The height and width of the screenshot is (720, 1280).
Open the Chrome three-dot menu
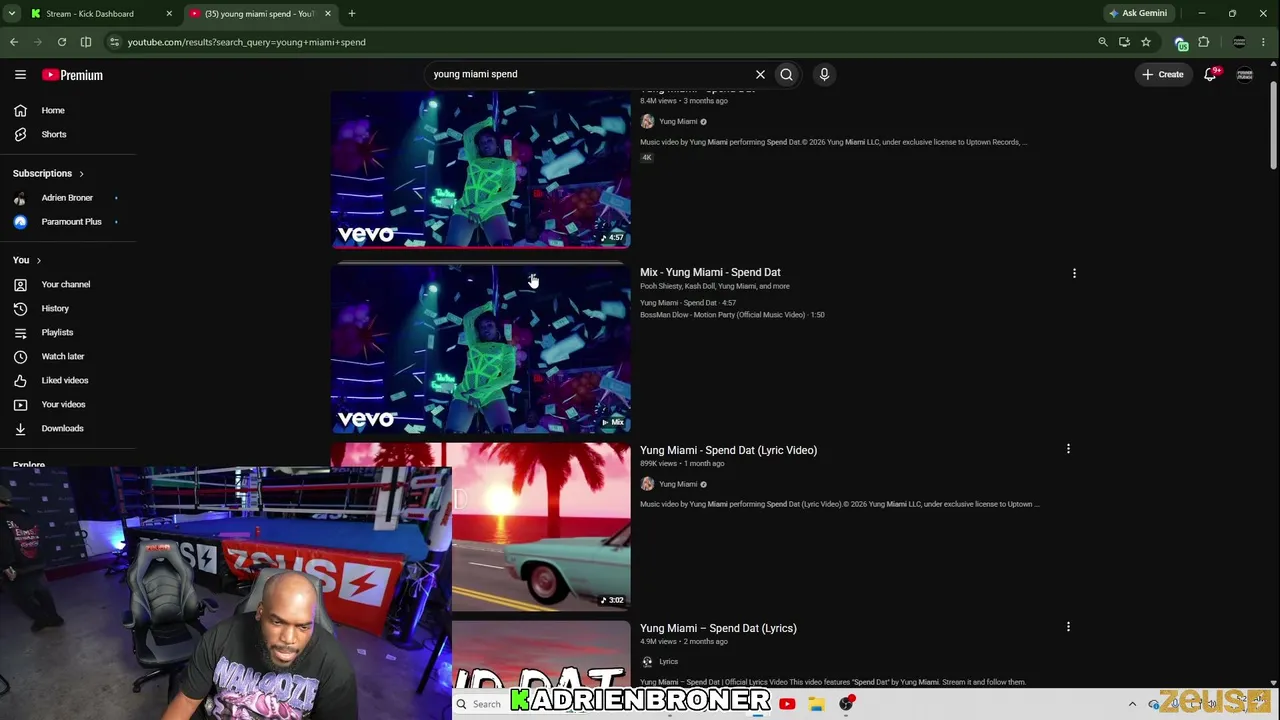(x=1265, y=42)
